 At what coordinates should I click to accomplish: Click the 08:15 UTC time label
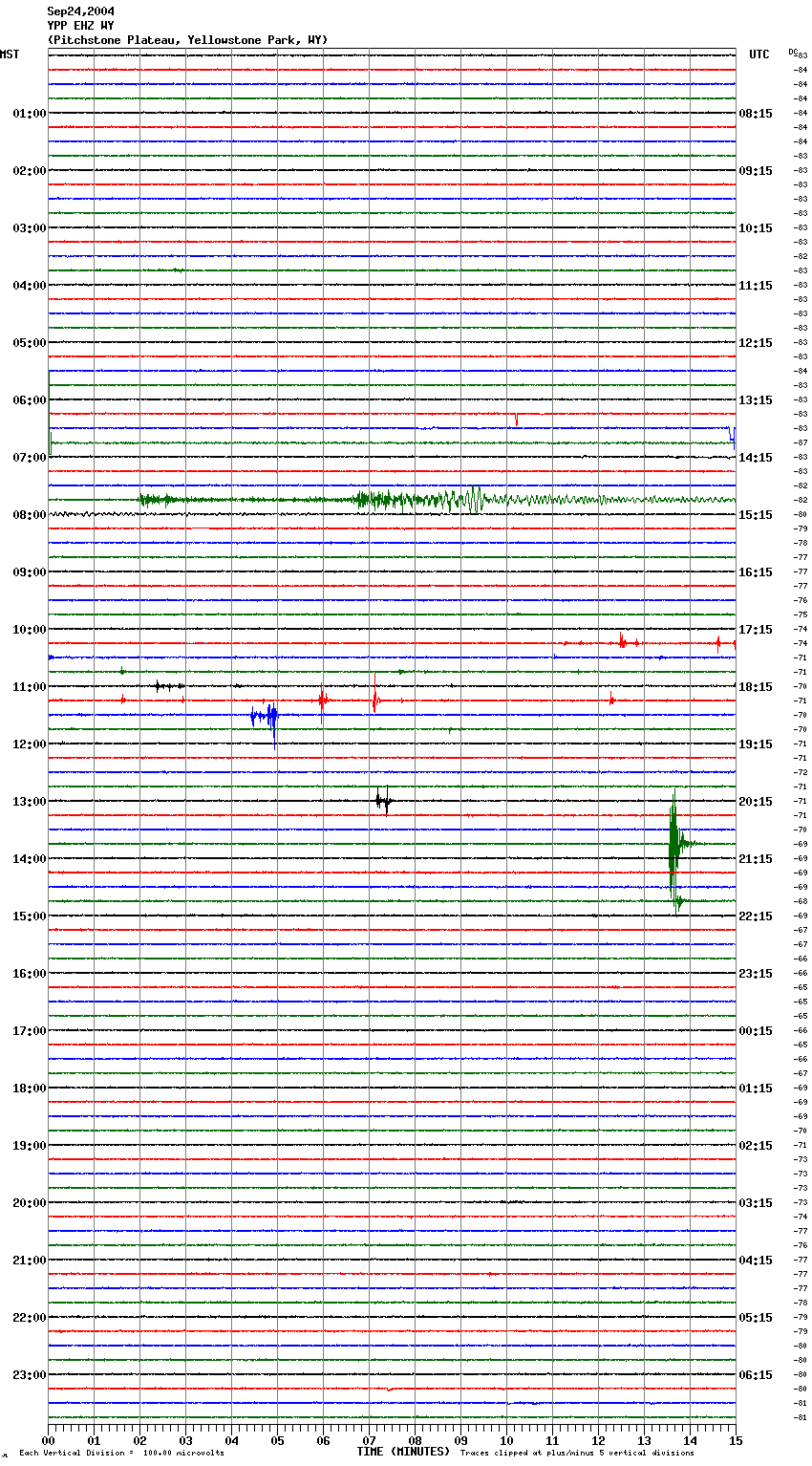click(x=756, y=114)
